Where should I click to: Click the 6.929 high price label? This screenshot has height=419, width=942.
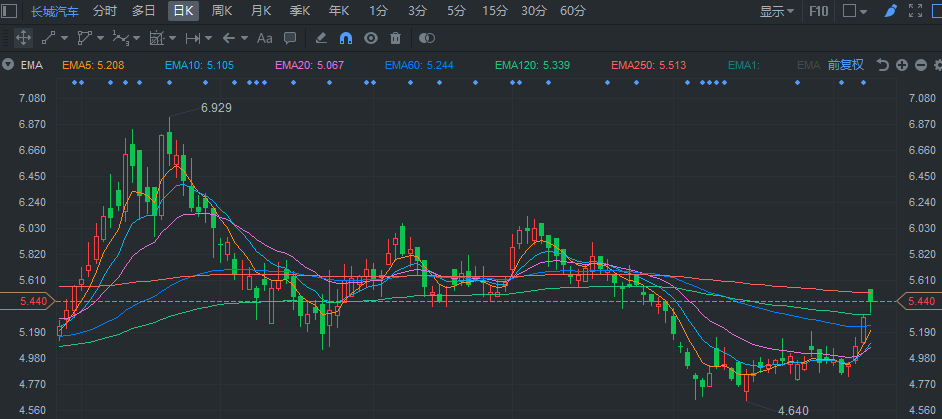tap(216, 108)
